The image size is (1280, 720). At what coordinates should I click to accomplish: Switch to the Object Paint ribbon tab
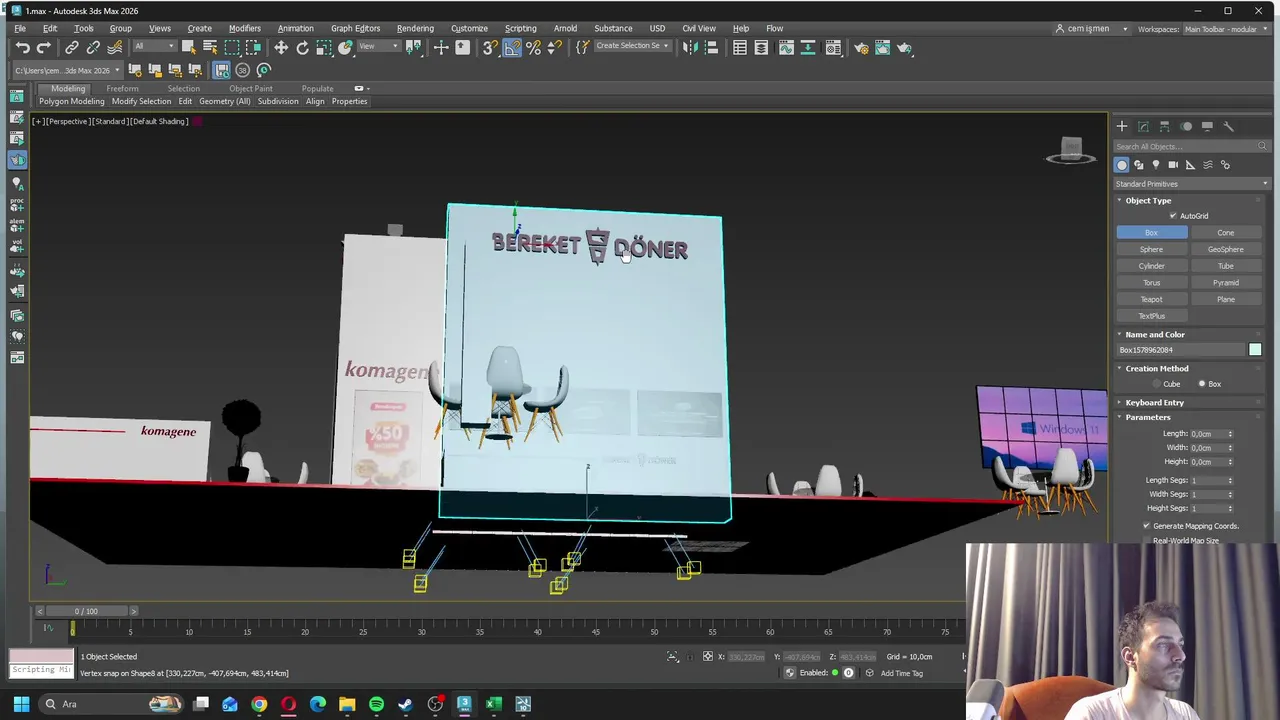(x=250, y=89)
